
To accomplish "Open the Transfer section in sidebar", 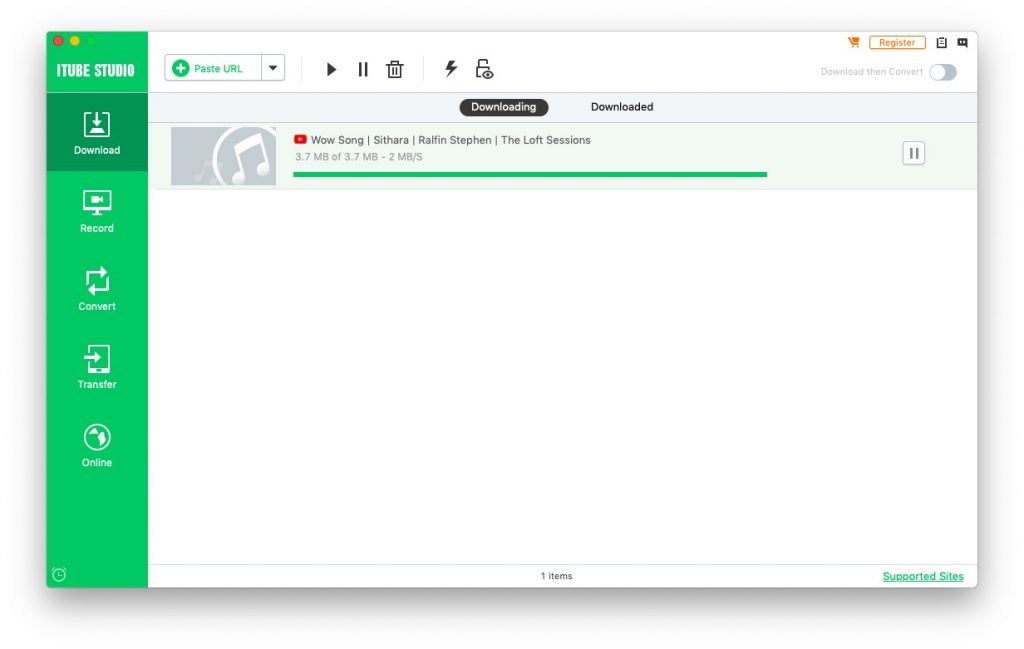I will [x=97, y=367].
